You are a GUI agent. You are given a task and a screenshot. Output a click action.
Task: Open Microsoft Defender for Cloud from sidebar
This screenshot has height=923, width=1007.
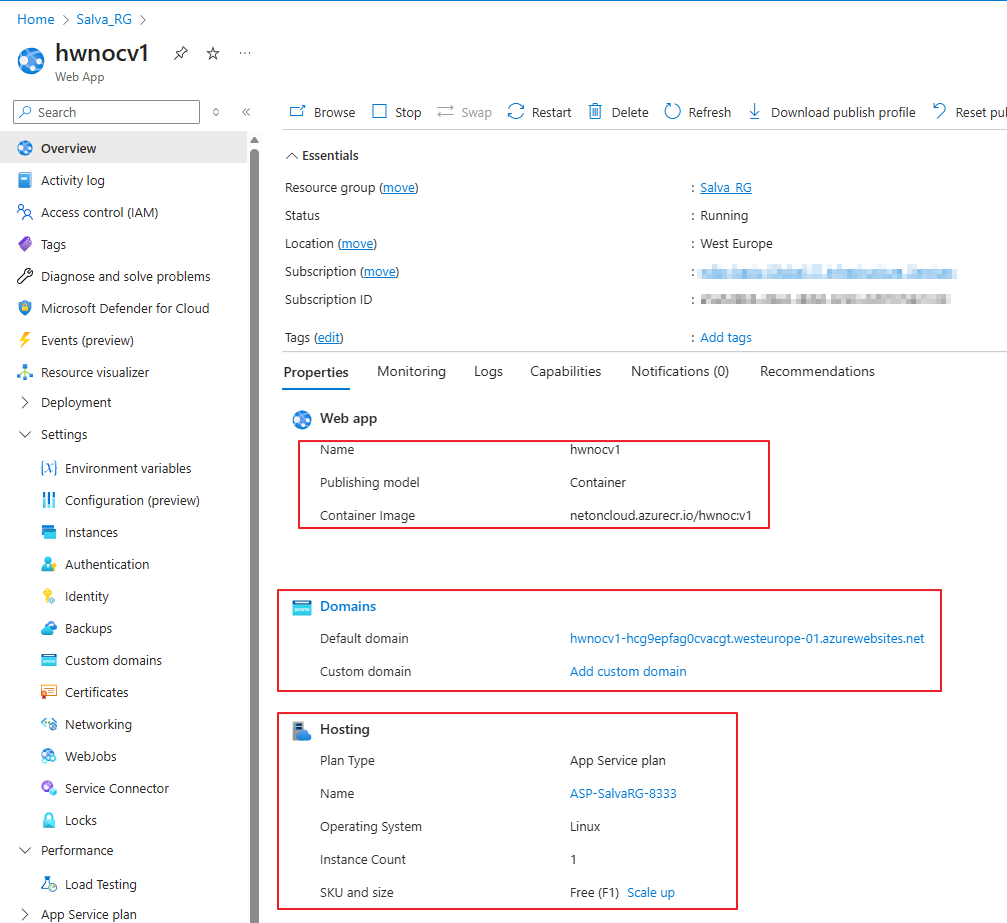124,308
